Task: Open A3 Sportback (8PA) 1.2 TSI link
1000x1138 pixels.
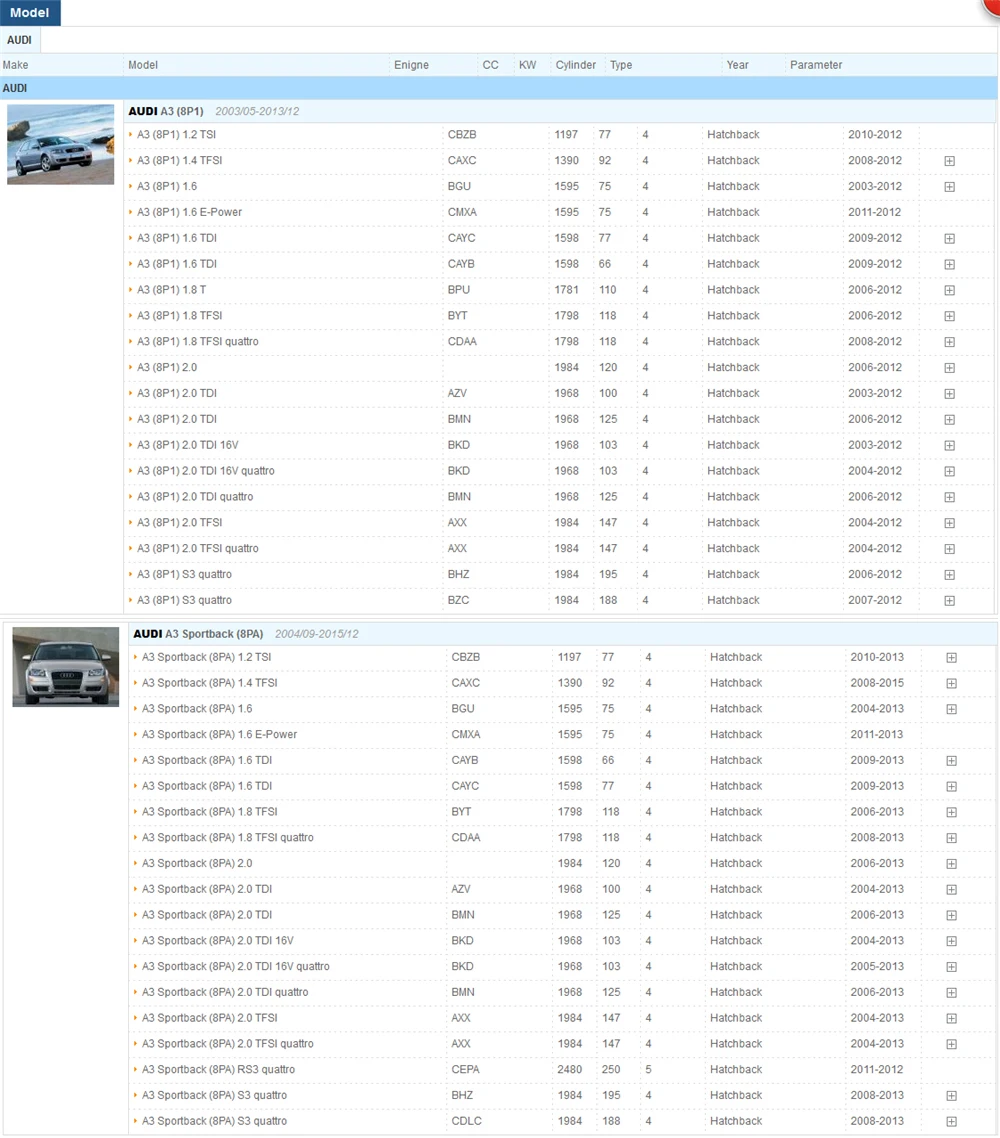Action: click(206, 657)
